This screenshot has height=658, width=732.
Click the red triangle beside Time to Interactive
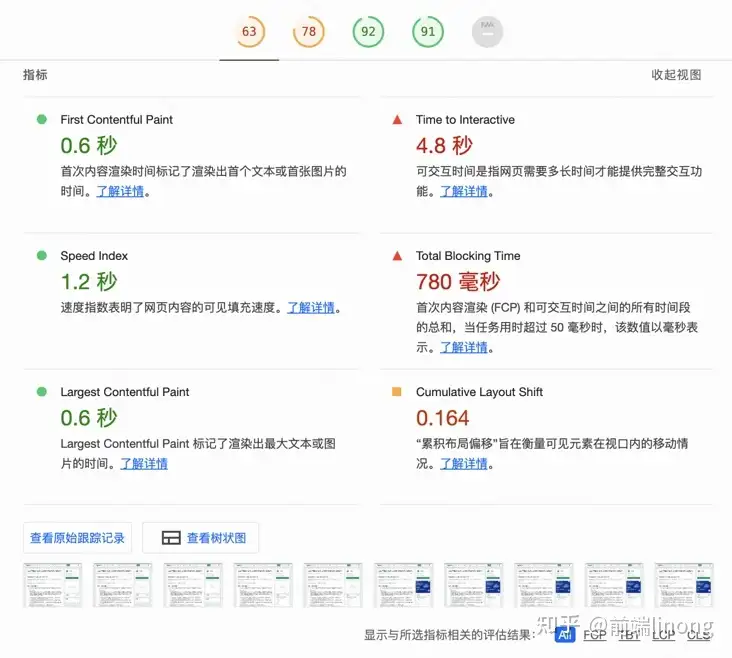click(397, 120)
